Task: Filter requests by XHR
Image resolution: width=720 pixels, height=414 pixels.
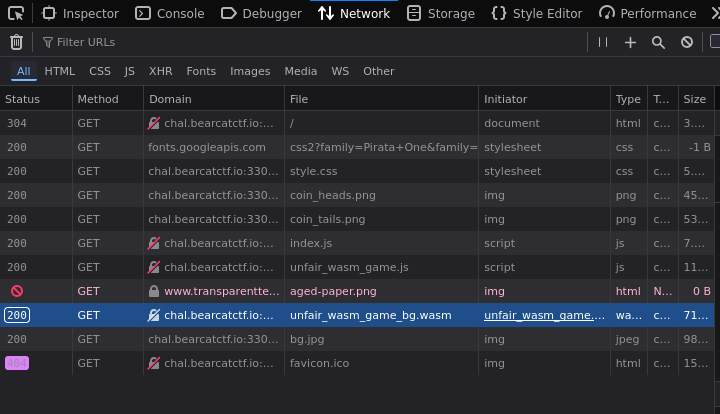Action: [x=160, y=71]
